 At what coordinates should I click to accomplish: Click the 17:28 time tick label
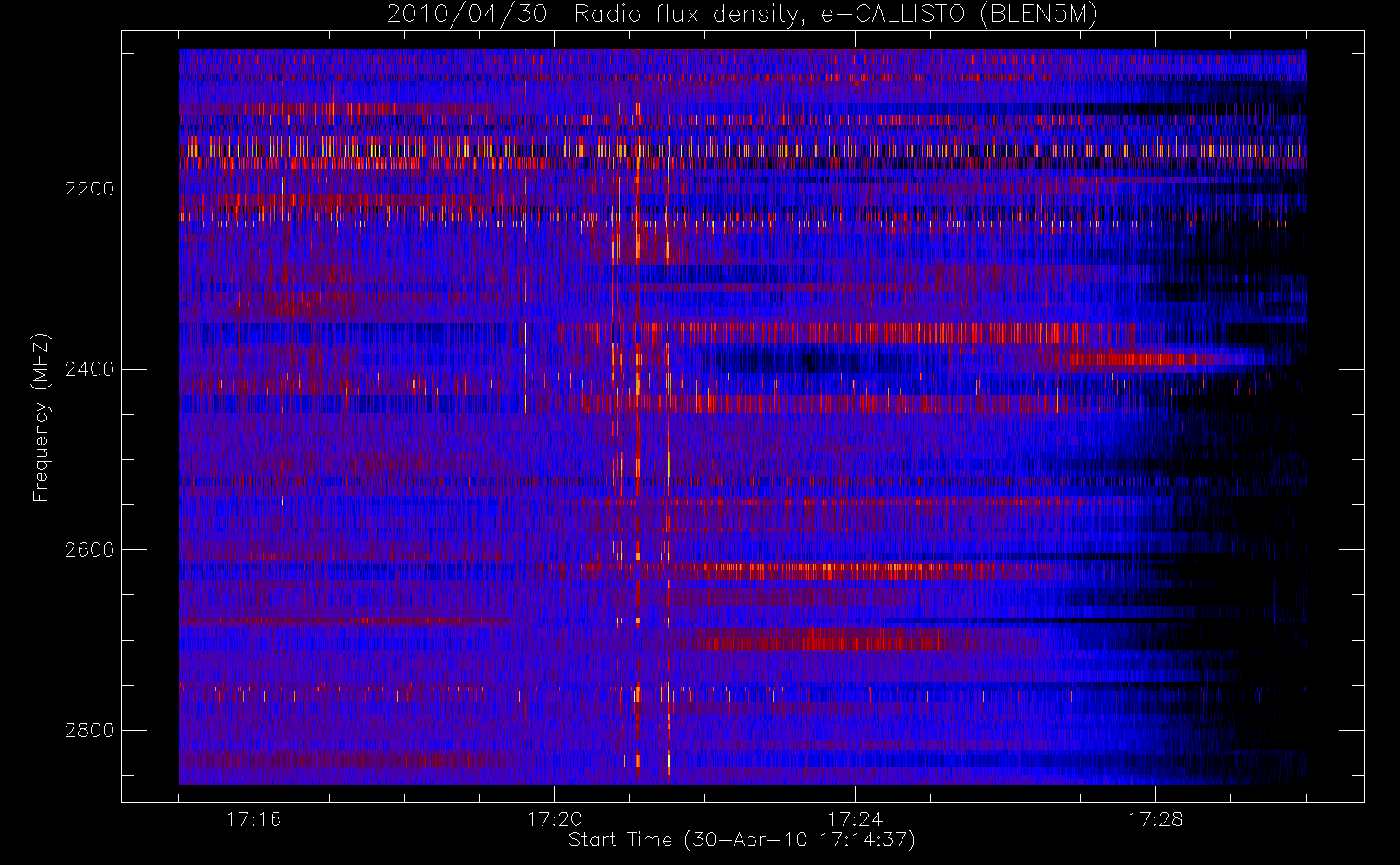pyautogui.click(x=1155, y=819)
